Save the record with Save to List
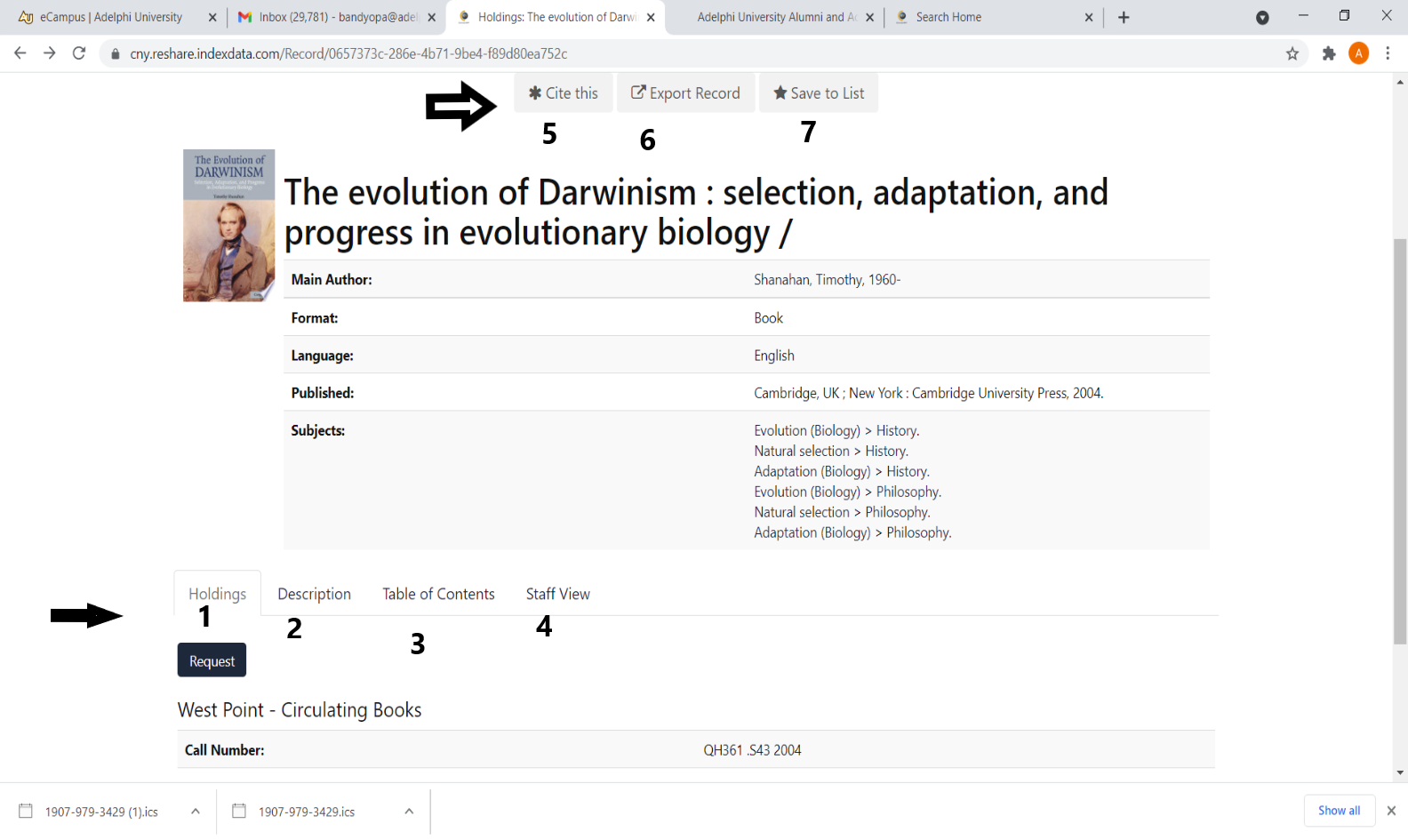The image size is (1408, 840). click(819, 93)
